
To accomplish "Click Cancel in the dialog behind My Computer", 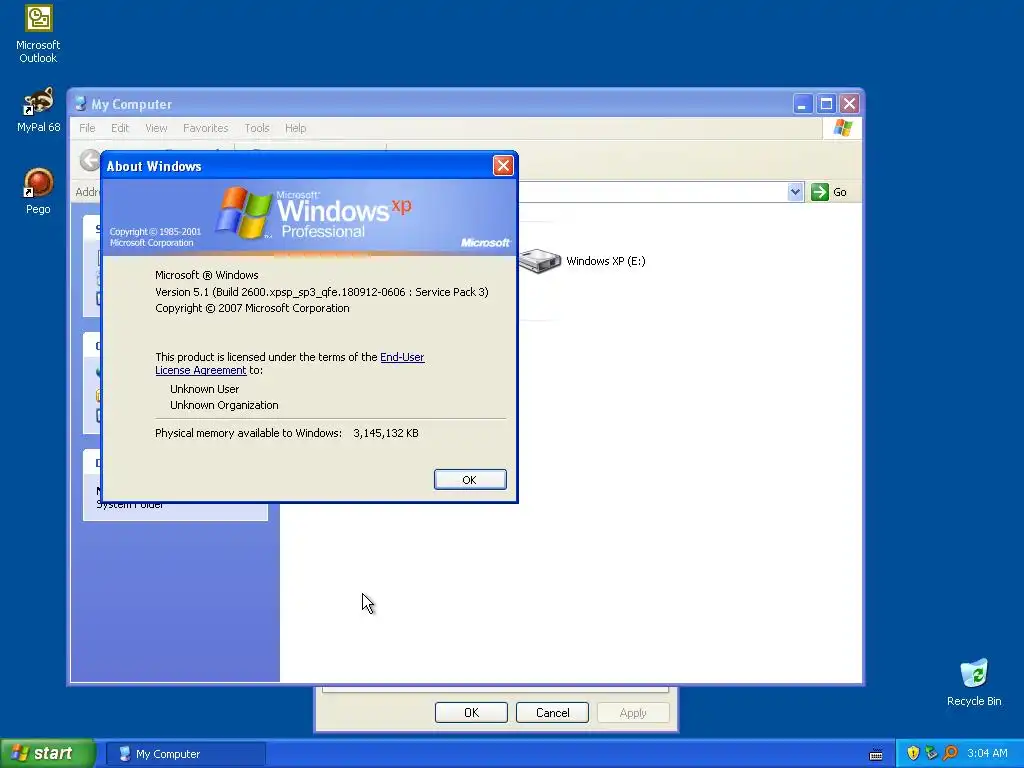I will click(x=552, y=712).
